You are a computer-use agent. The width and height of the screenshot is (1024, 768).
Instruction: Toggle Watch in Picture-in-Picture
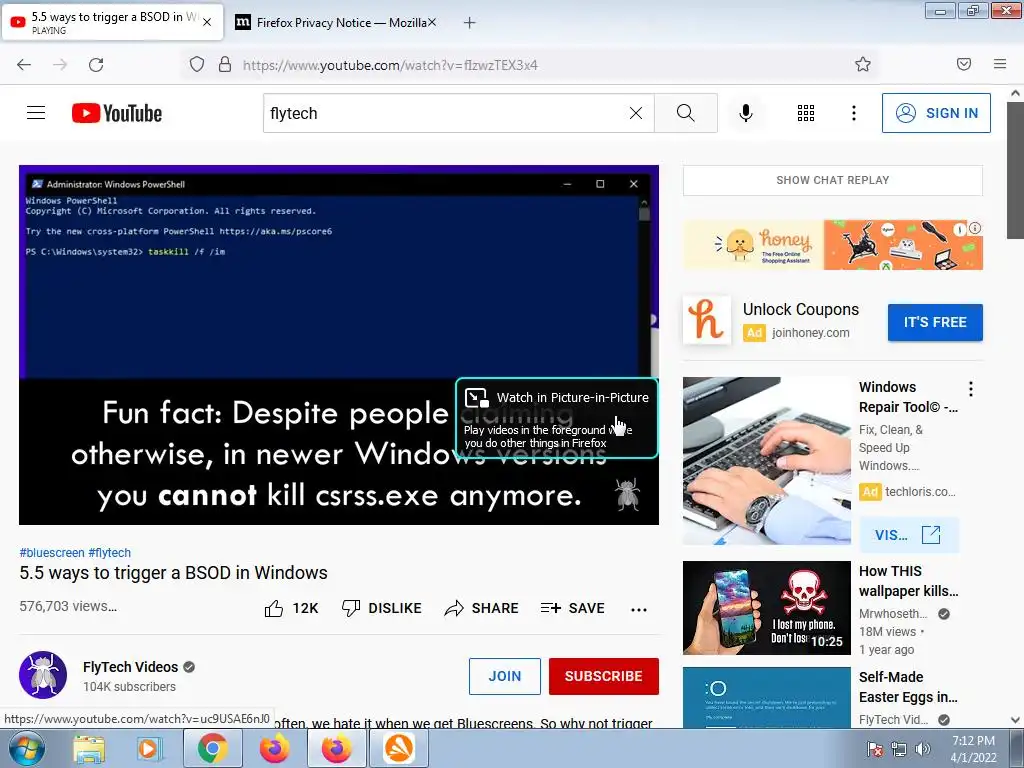click(557, 418)
